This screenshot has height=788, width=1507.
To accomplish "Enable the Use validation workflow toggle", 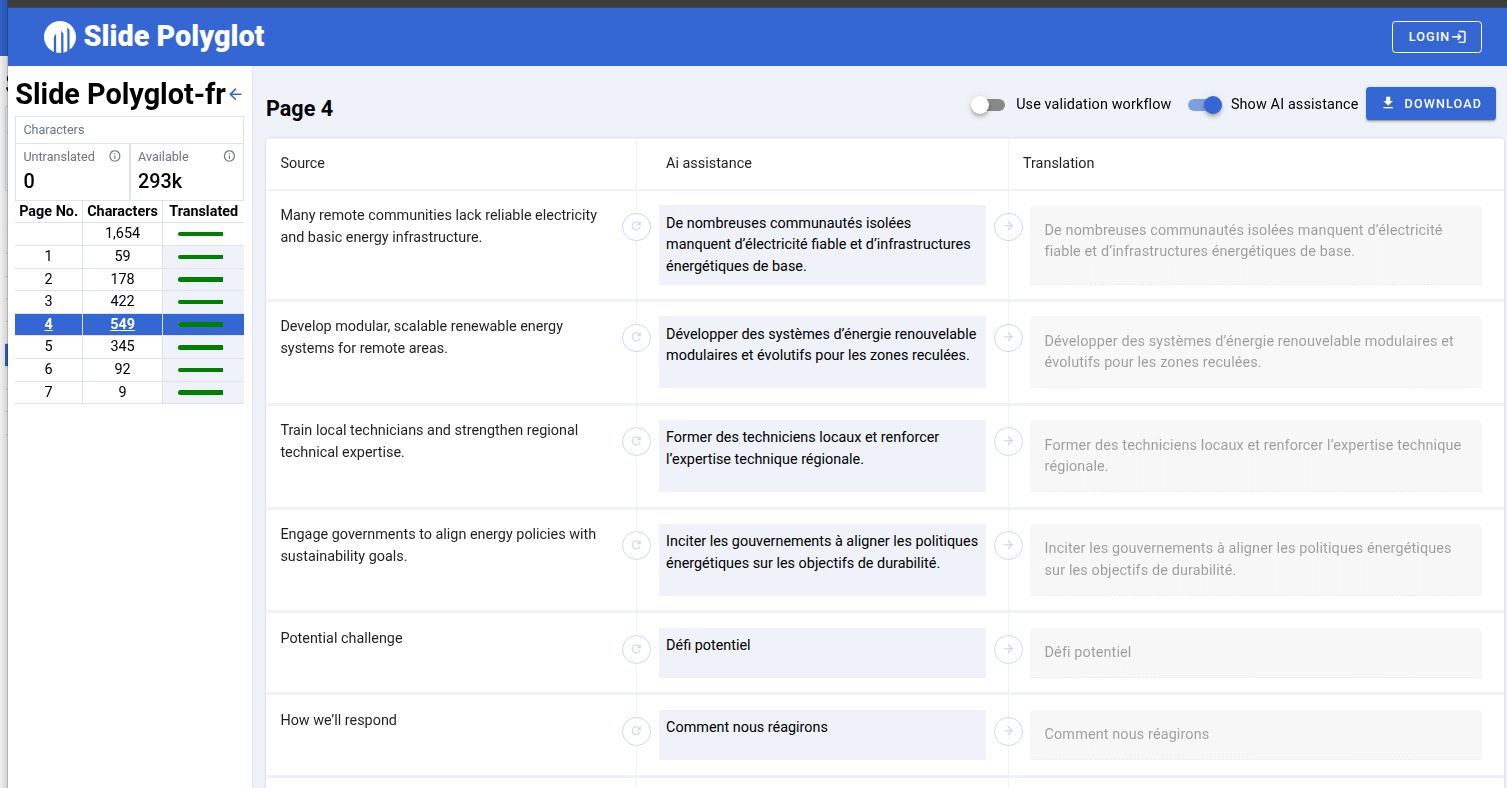I will pos(988,105).
